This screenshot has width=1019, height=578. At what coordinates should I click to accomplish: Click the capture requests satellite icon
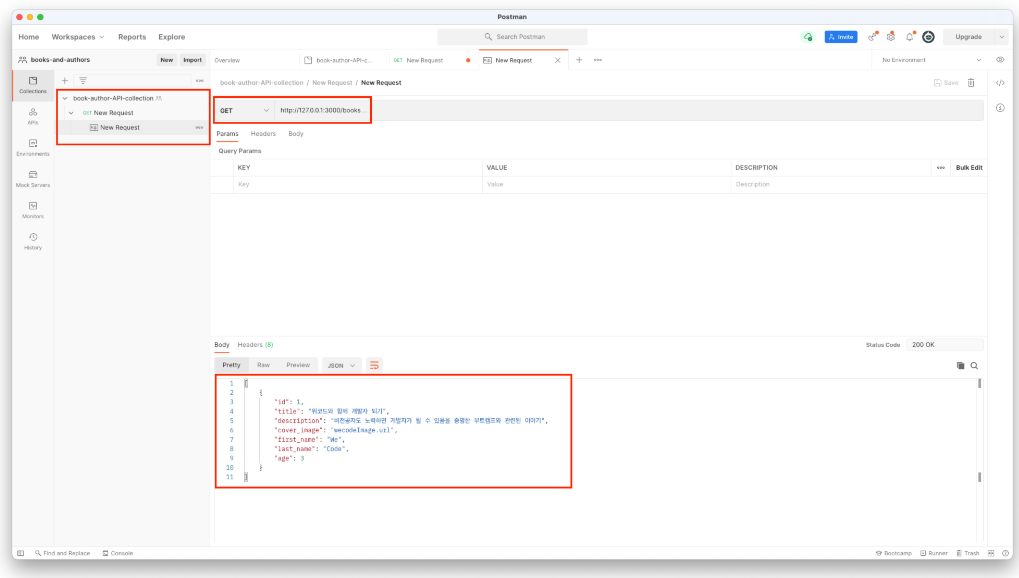872,36
